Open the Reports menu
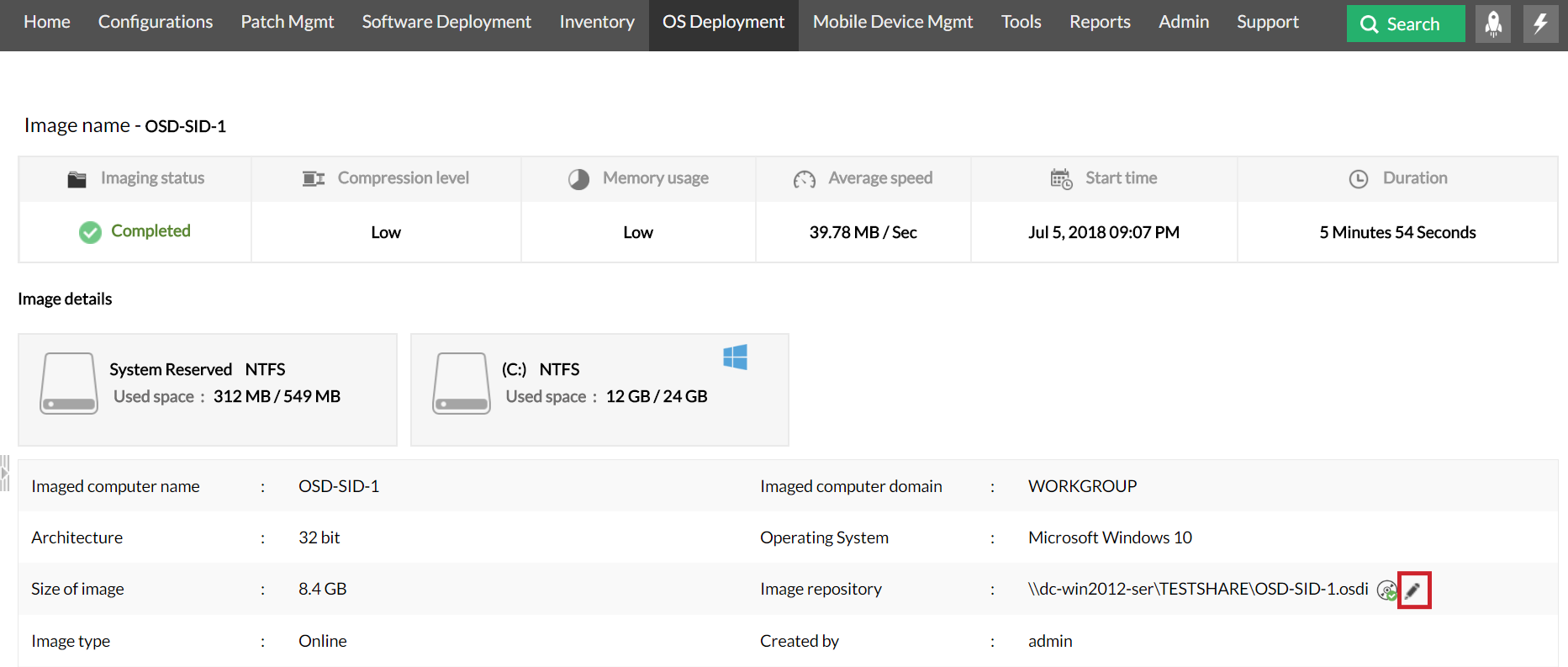1568x667 pixels. pos(1100,22)
